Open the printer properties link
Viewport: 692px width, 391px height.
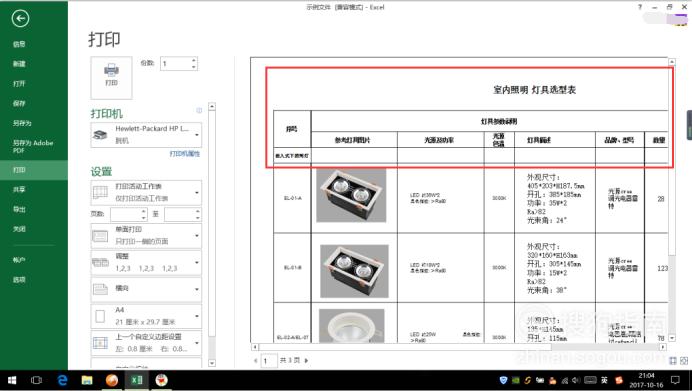pos(184,154)
